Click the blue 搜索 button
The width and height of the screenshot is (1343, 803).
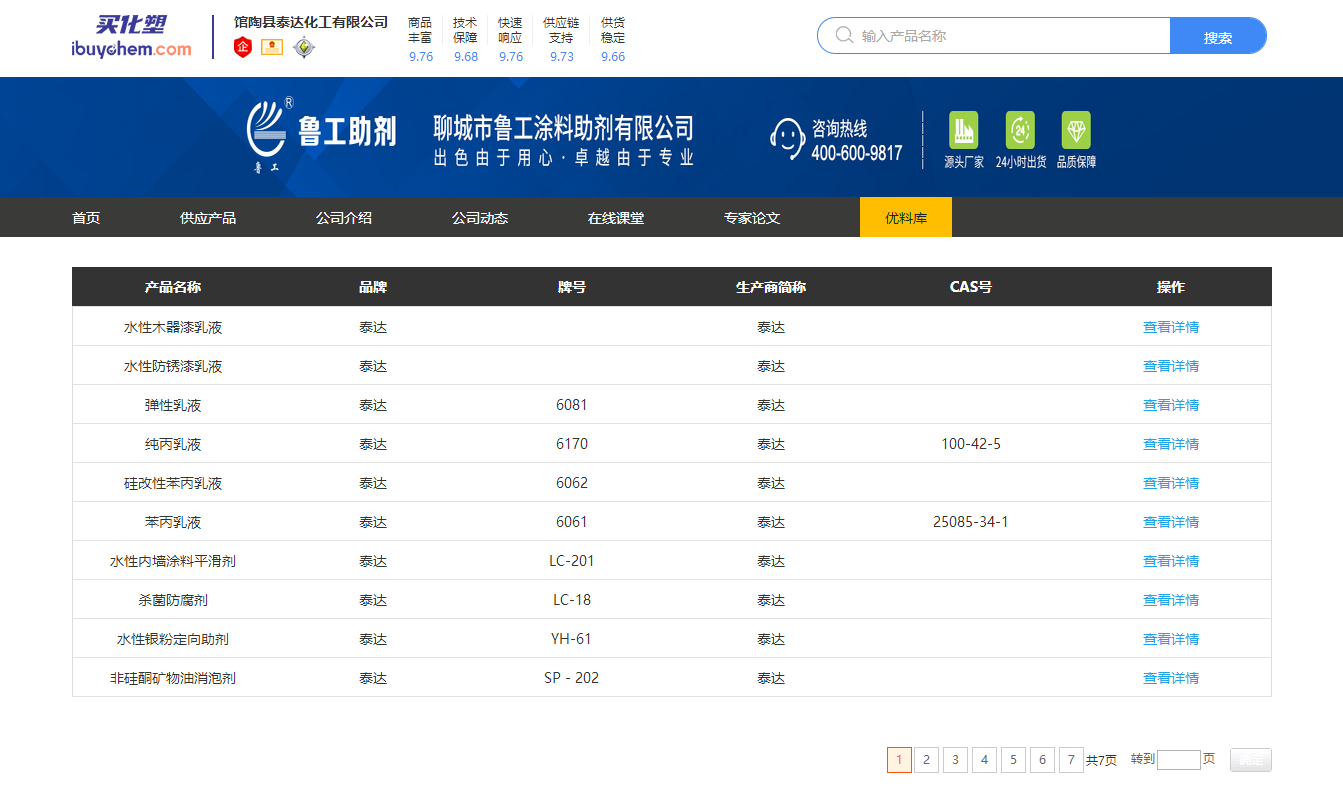1218,36
